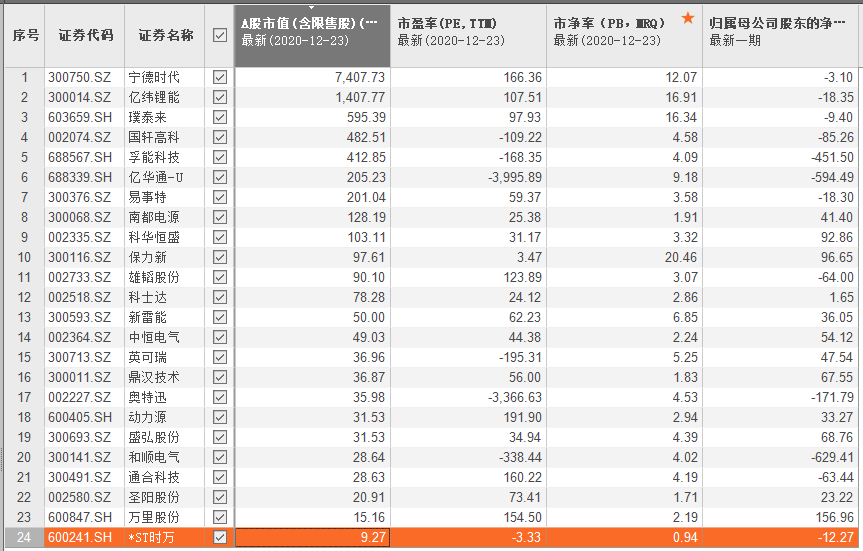Toggle checkbox in 万里股份 row
863x551 pixels.
click(220, 517)
